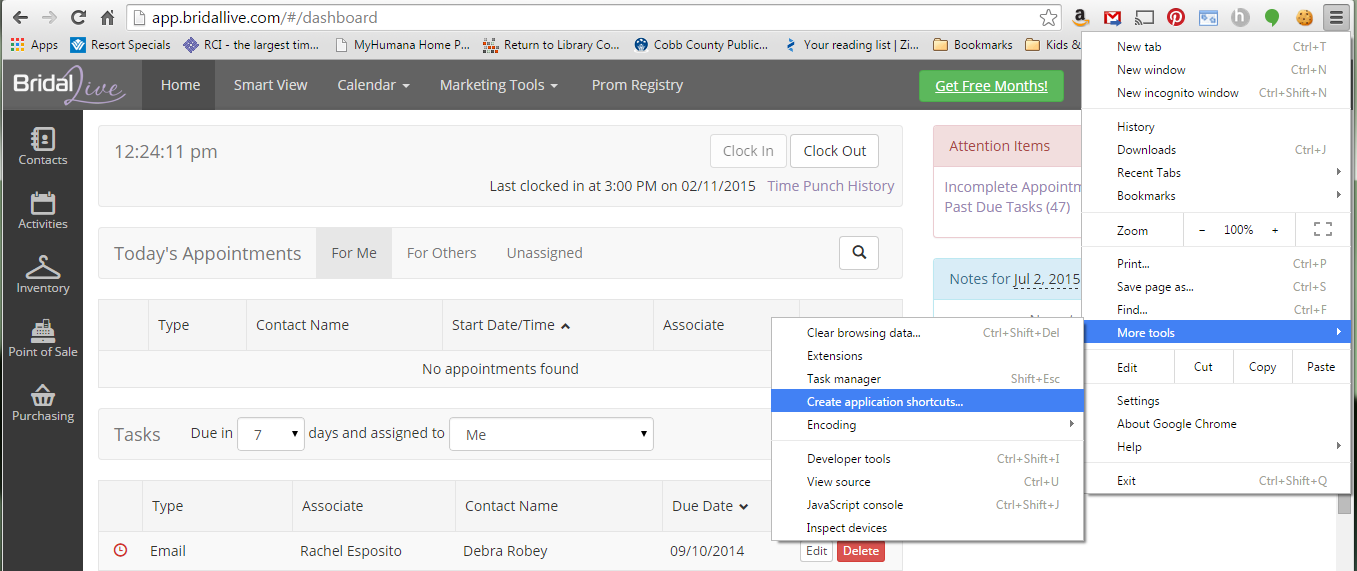
Task: Click Get Free Months button
Action: (991, 86)
